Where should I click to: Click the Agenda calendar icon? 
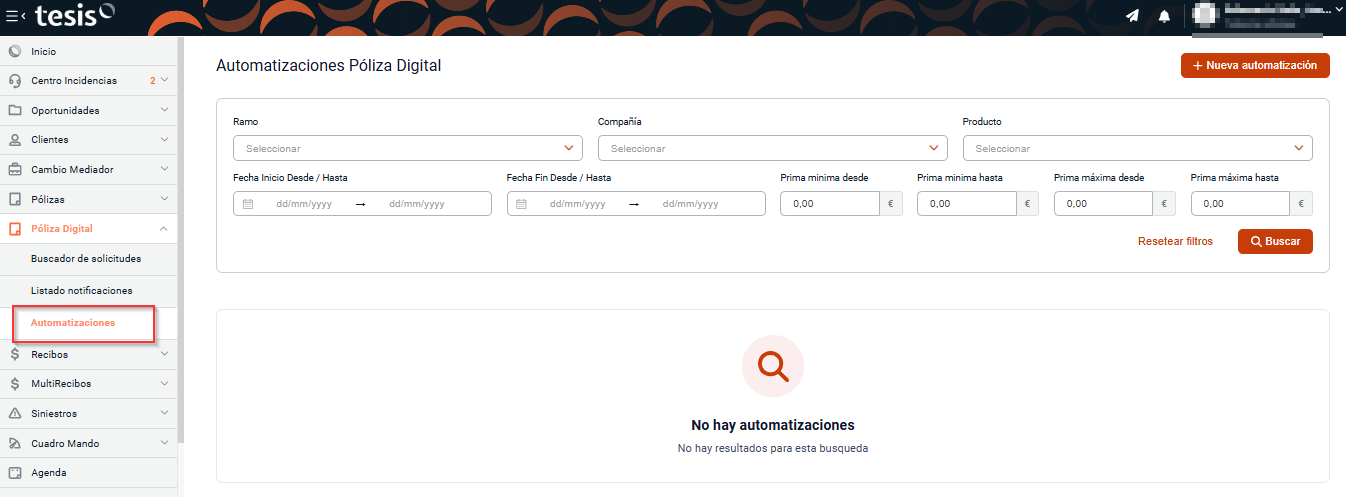coord(15,473)
